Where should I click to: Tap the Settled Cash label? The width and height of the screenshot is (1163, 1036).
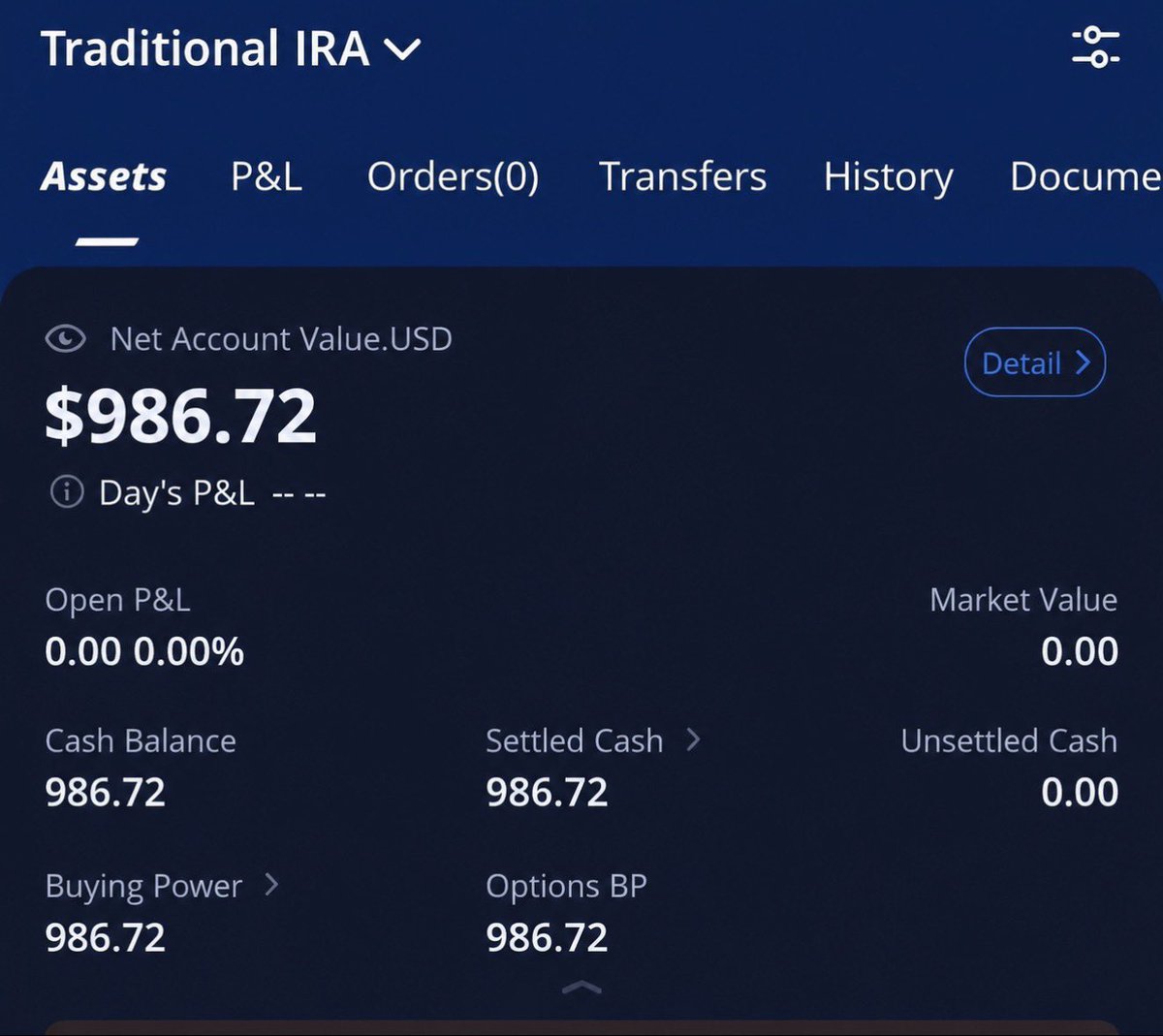coord(574,741)
